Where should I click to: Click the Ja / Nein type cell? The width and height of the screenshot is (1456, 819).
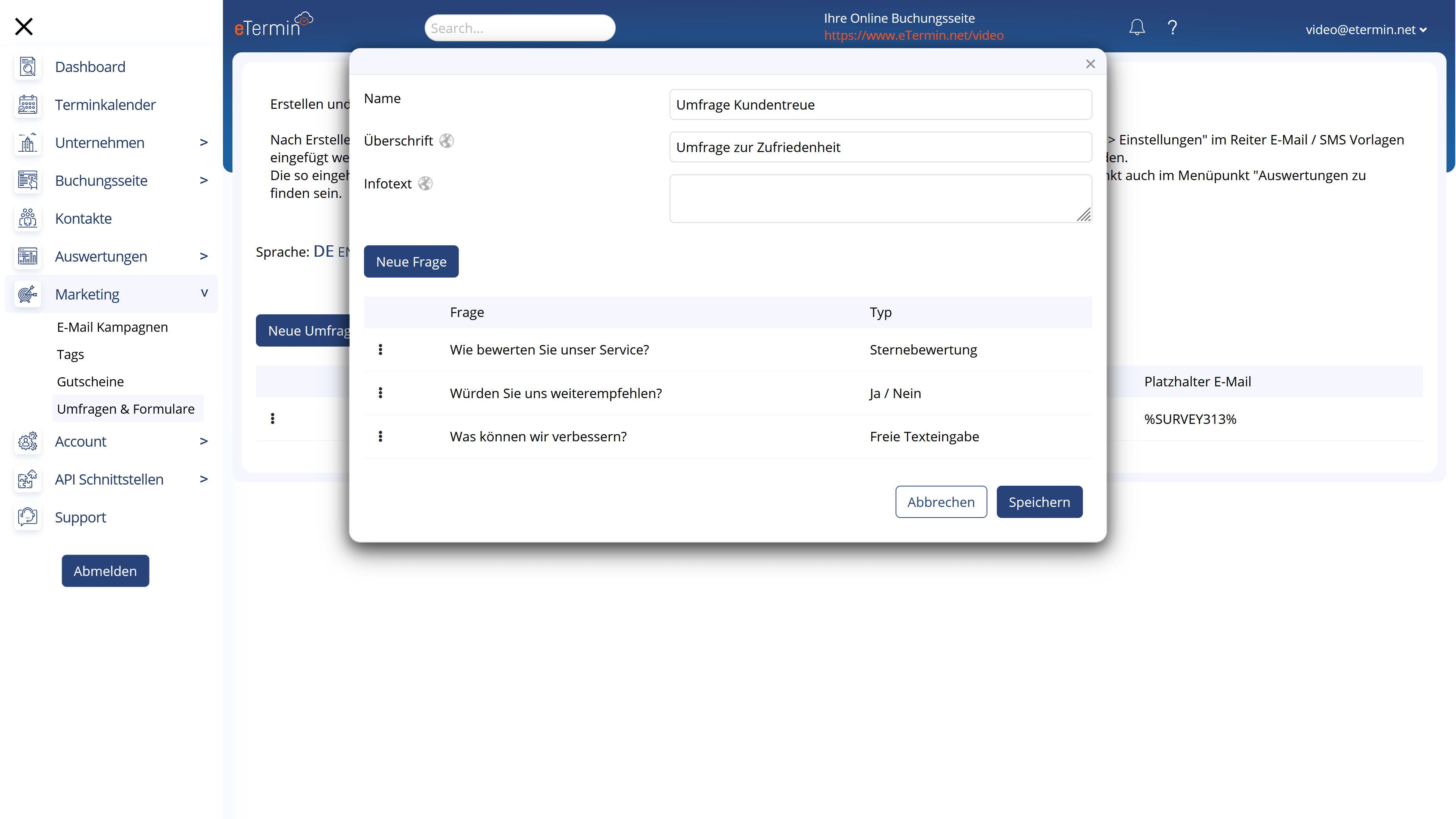click(x=895, y=393)
